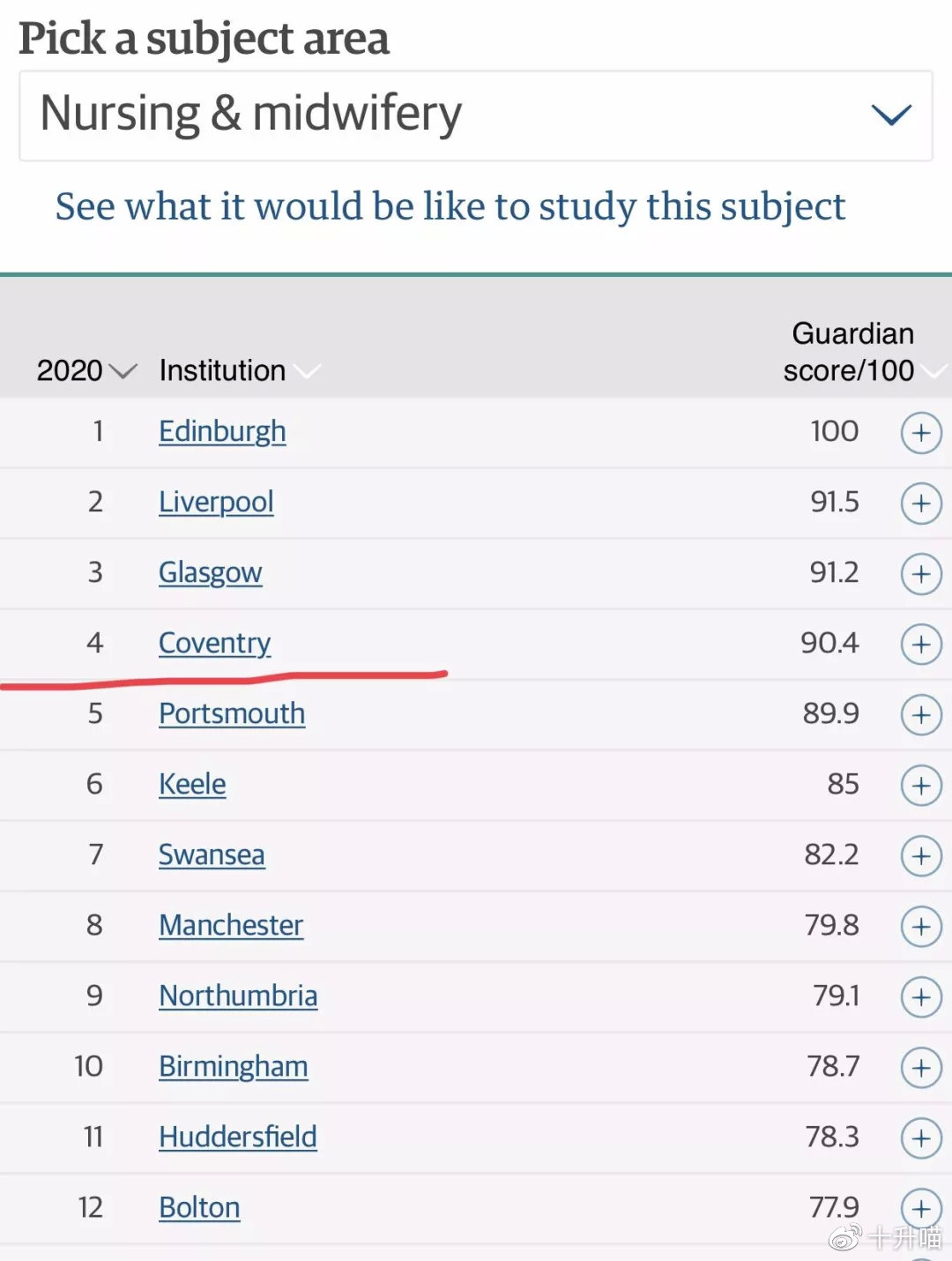Image resolution: width=952 pixels, height=1261 pixels.
Task: Sort by Institution column header
Action: point(239,370)
